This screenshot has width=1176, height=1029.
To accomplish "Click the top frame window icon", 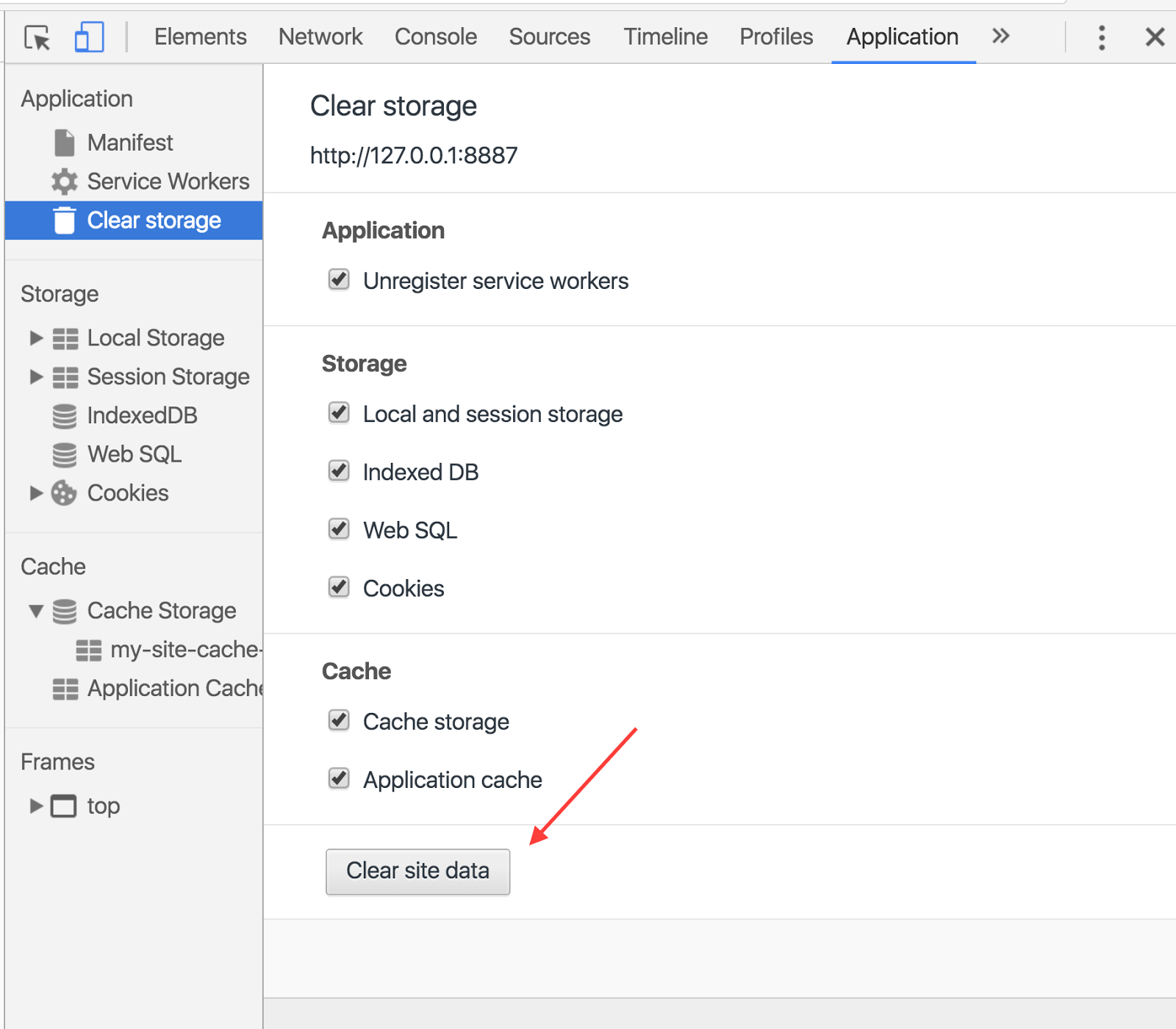I will [63, 806].
